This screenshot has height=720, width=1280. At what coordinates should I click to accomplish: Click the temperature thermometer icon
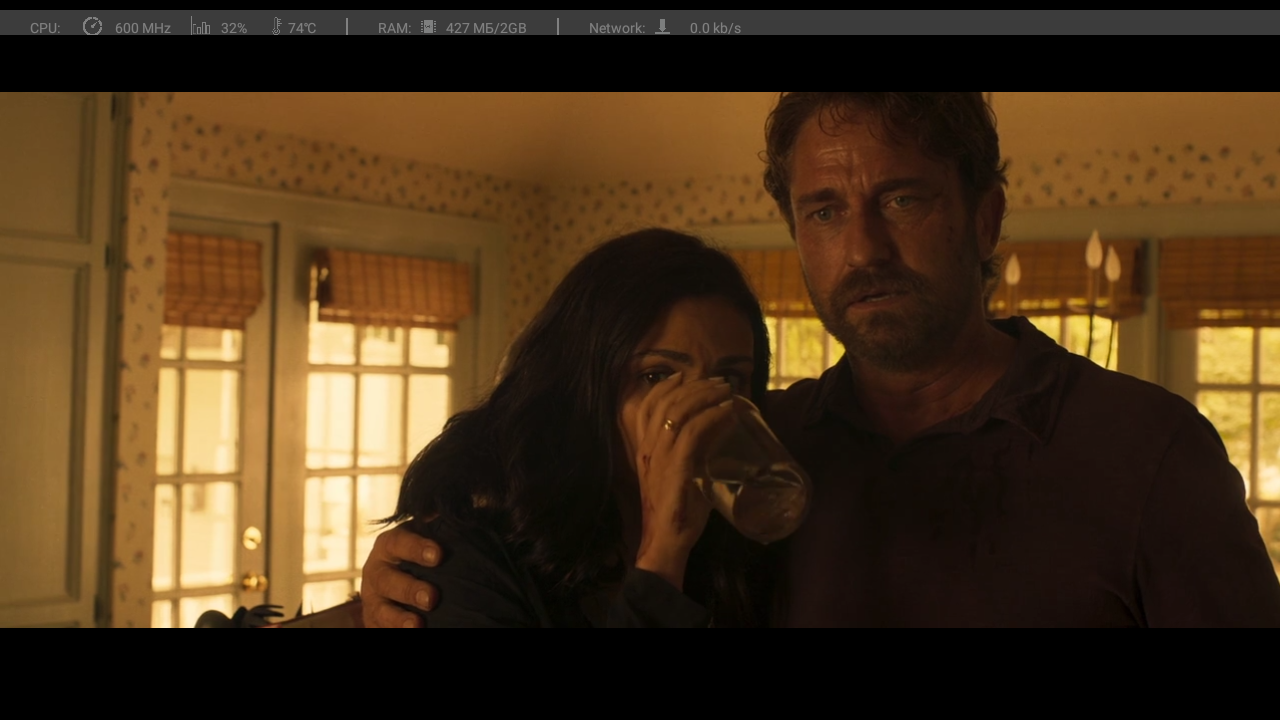tap(277, 27)
